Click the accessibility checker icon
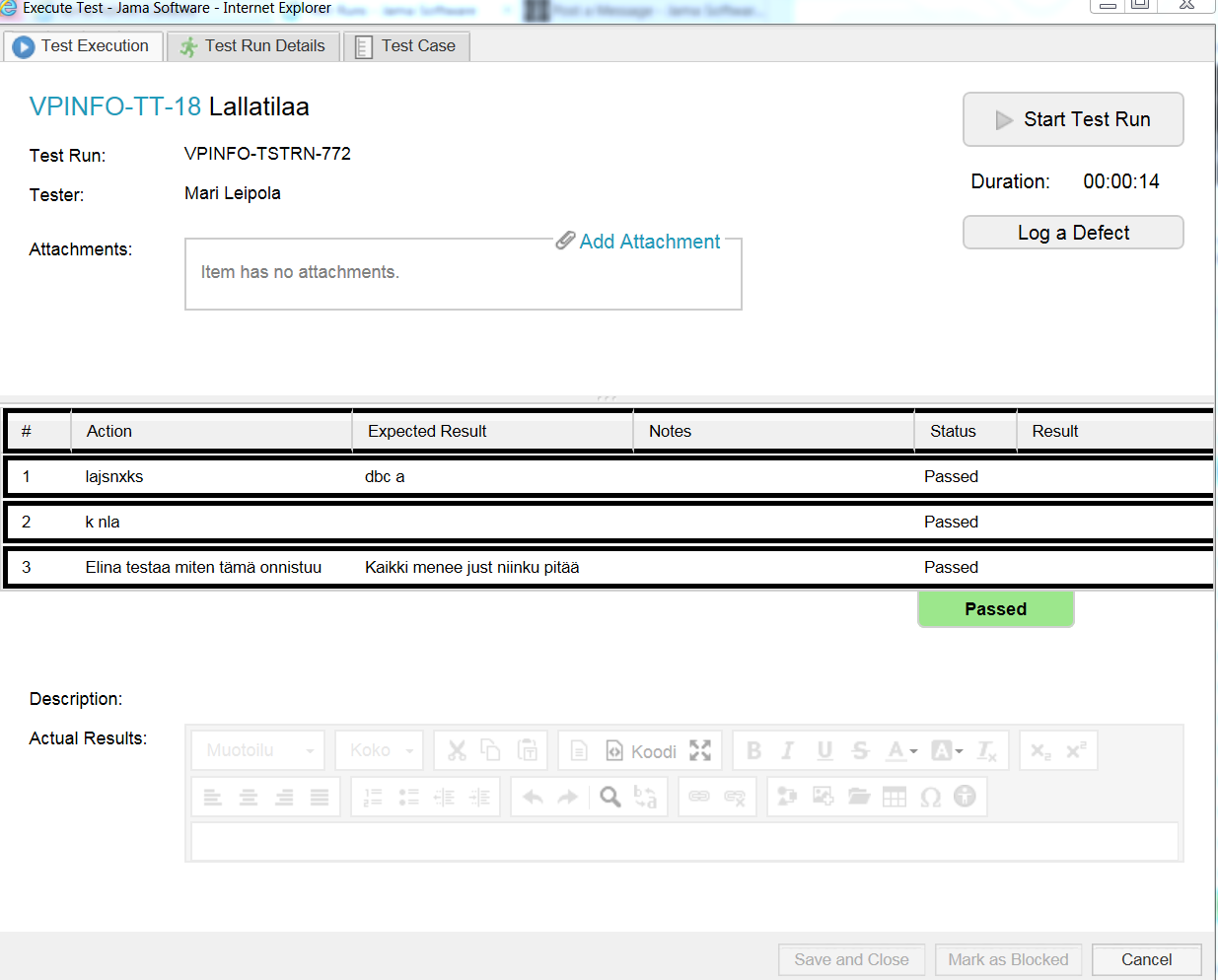This screenshot has width=1218, height=980. pos(965,796)
